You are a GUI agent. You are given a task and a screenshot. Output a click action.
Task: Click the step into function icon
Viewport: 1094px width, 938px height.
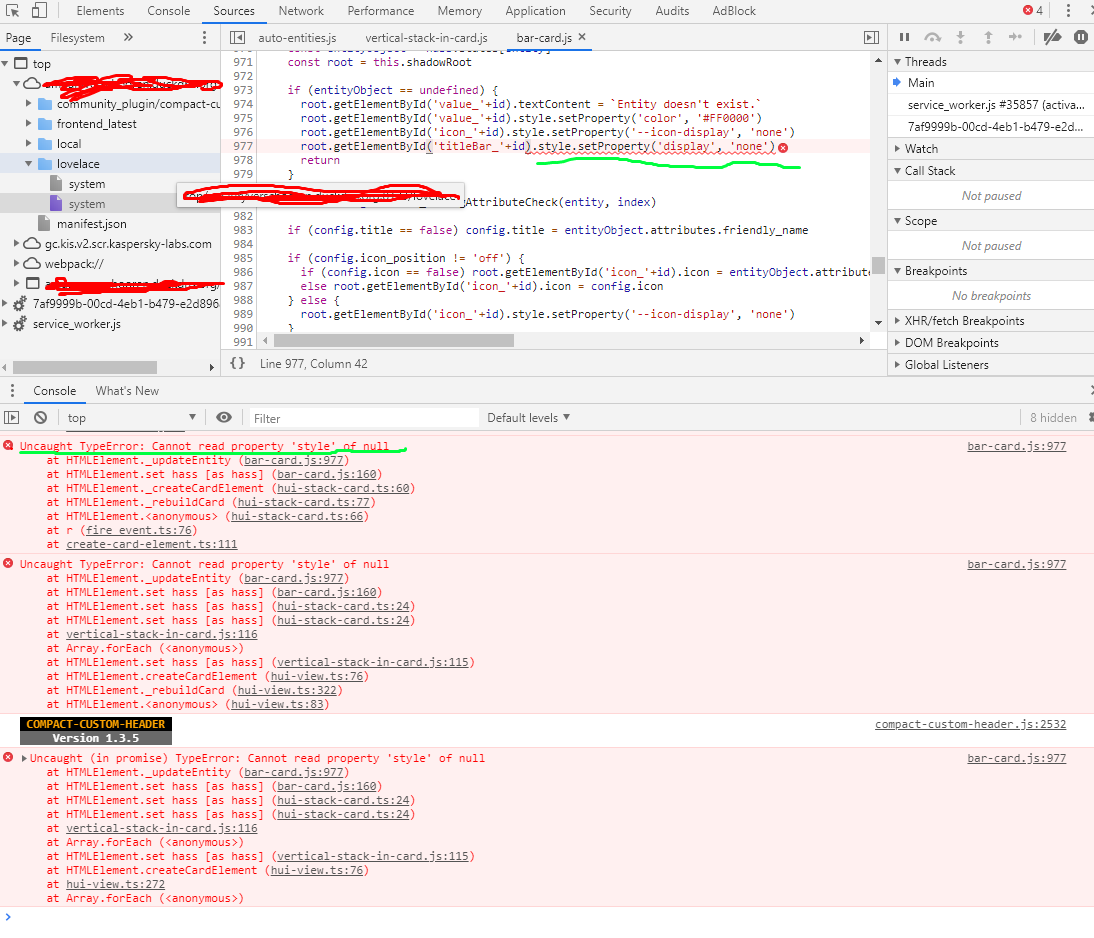960,37
